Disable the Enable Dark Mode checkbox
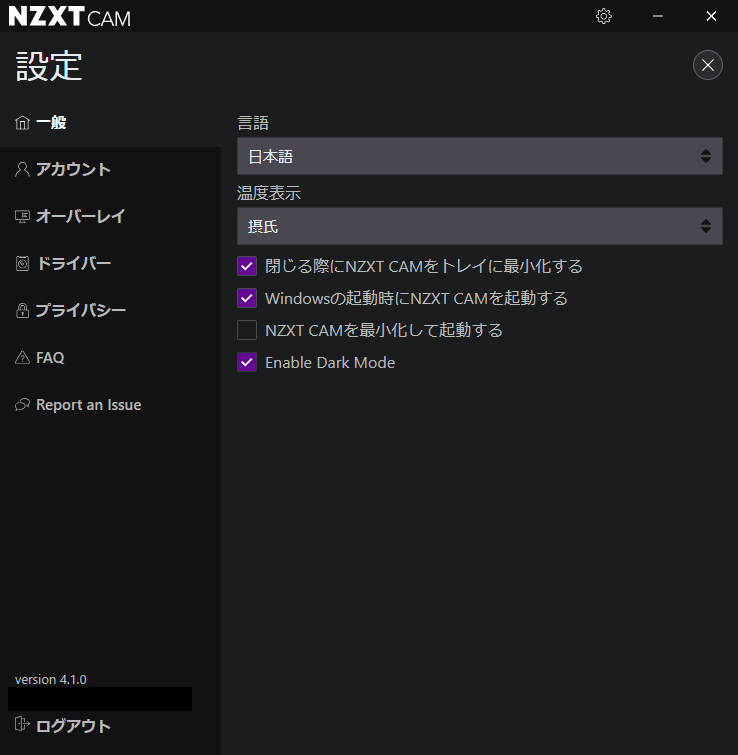The height and width of the screenshot is (755, 738). point(247,362)
